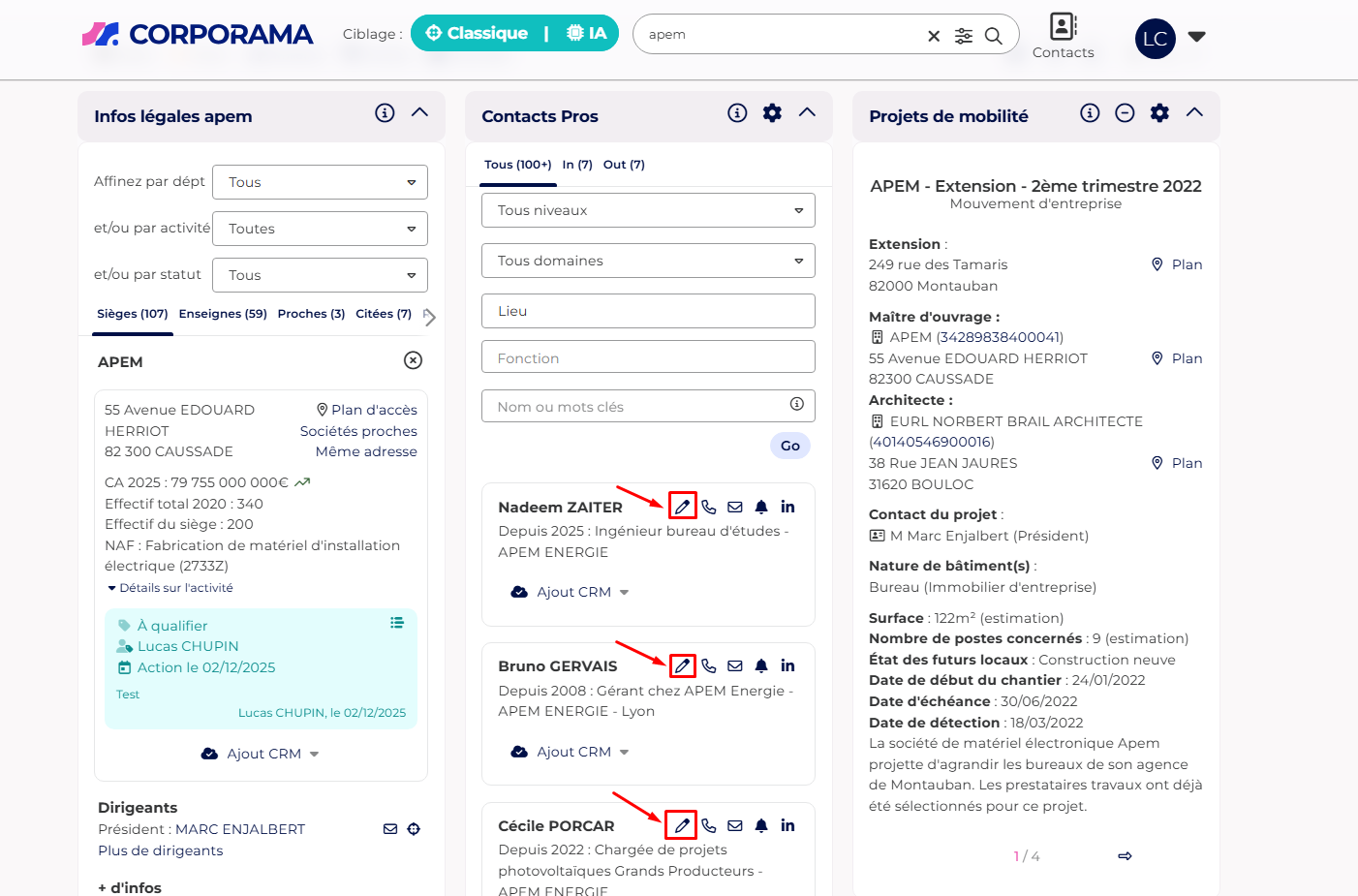Expand the et/ou par activité dropdown
The image size is (1358, 896).
[x=320, y=229]
